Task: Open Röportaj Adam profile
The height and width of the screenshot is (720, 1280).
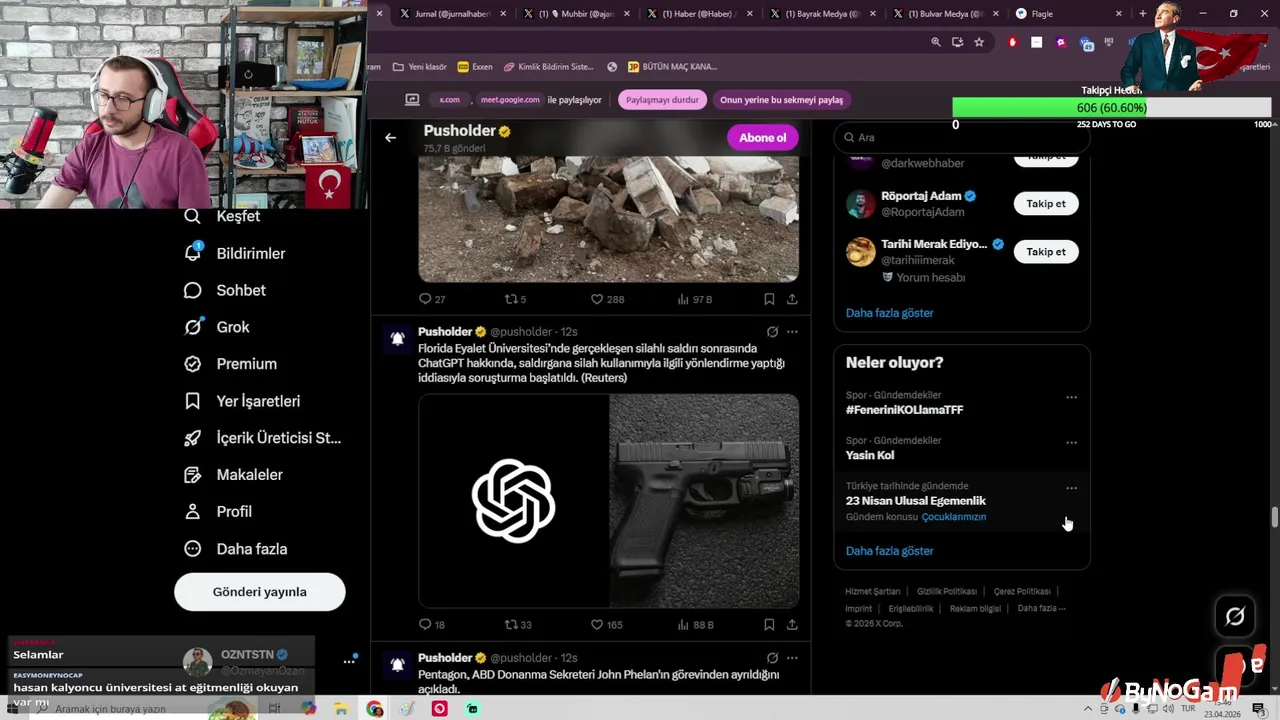Action: 920,196
